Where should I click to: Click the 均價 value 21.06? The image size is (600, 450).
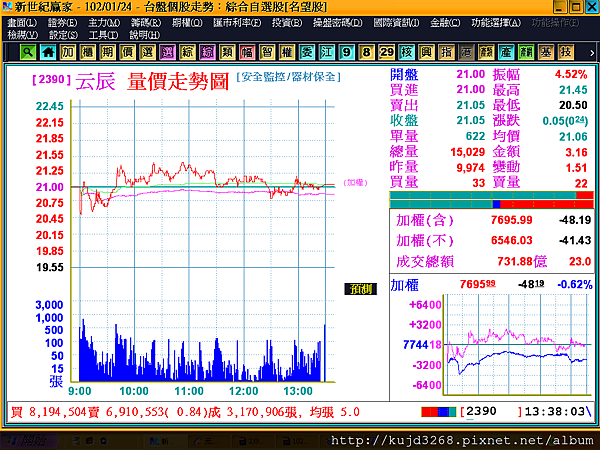click(x=573, y=137)
